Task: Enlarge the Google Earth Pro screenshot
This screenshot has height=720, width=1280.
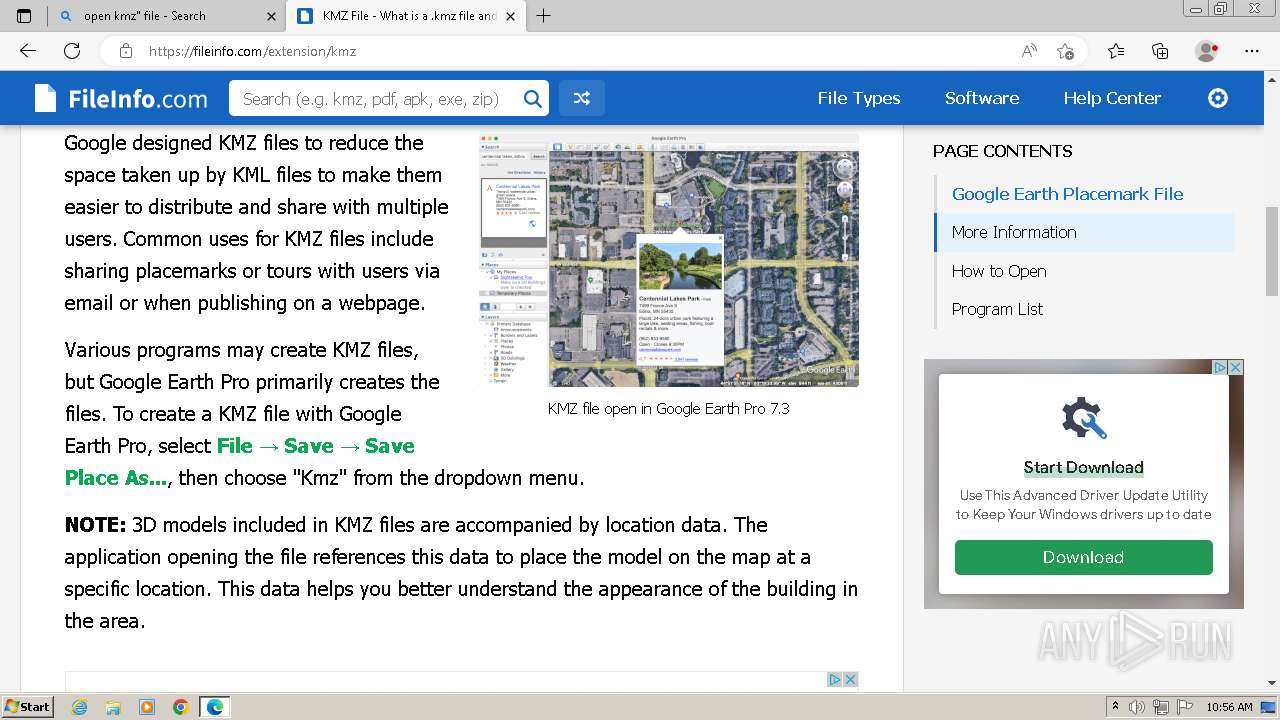Action: [x=668, y=260]
